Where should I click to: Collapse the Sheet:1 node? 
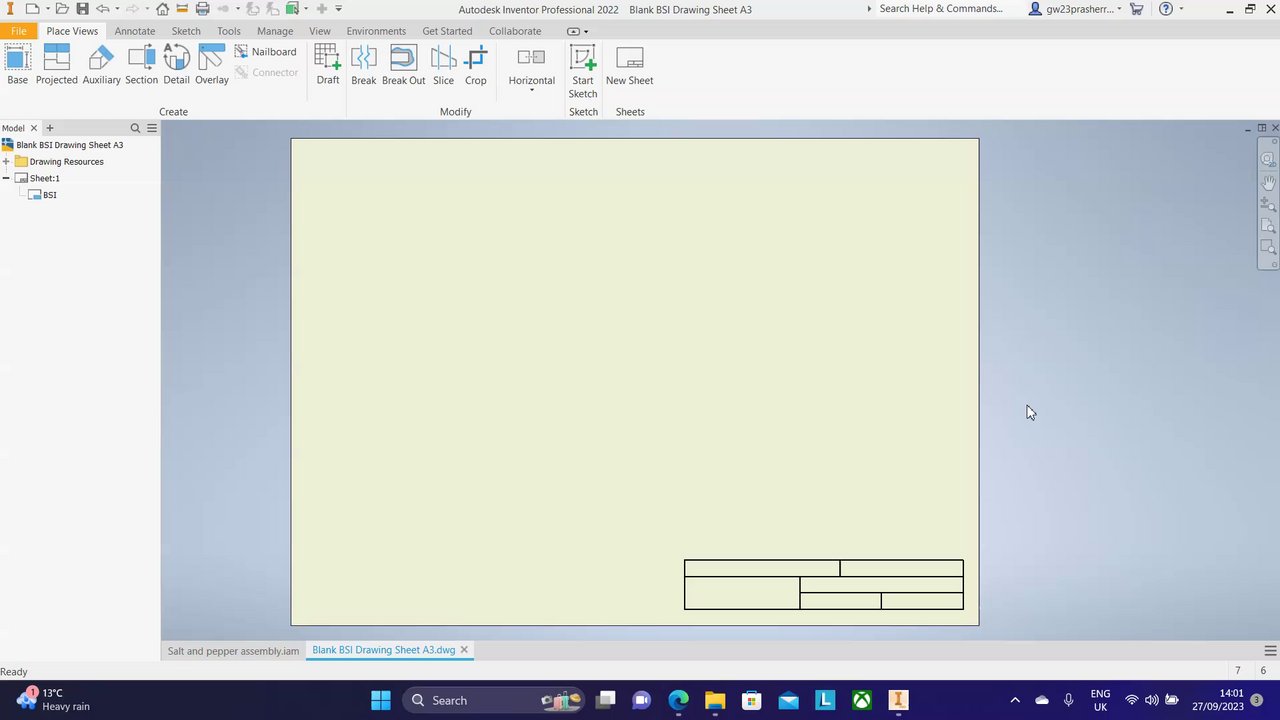pos(6,178)
